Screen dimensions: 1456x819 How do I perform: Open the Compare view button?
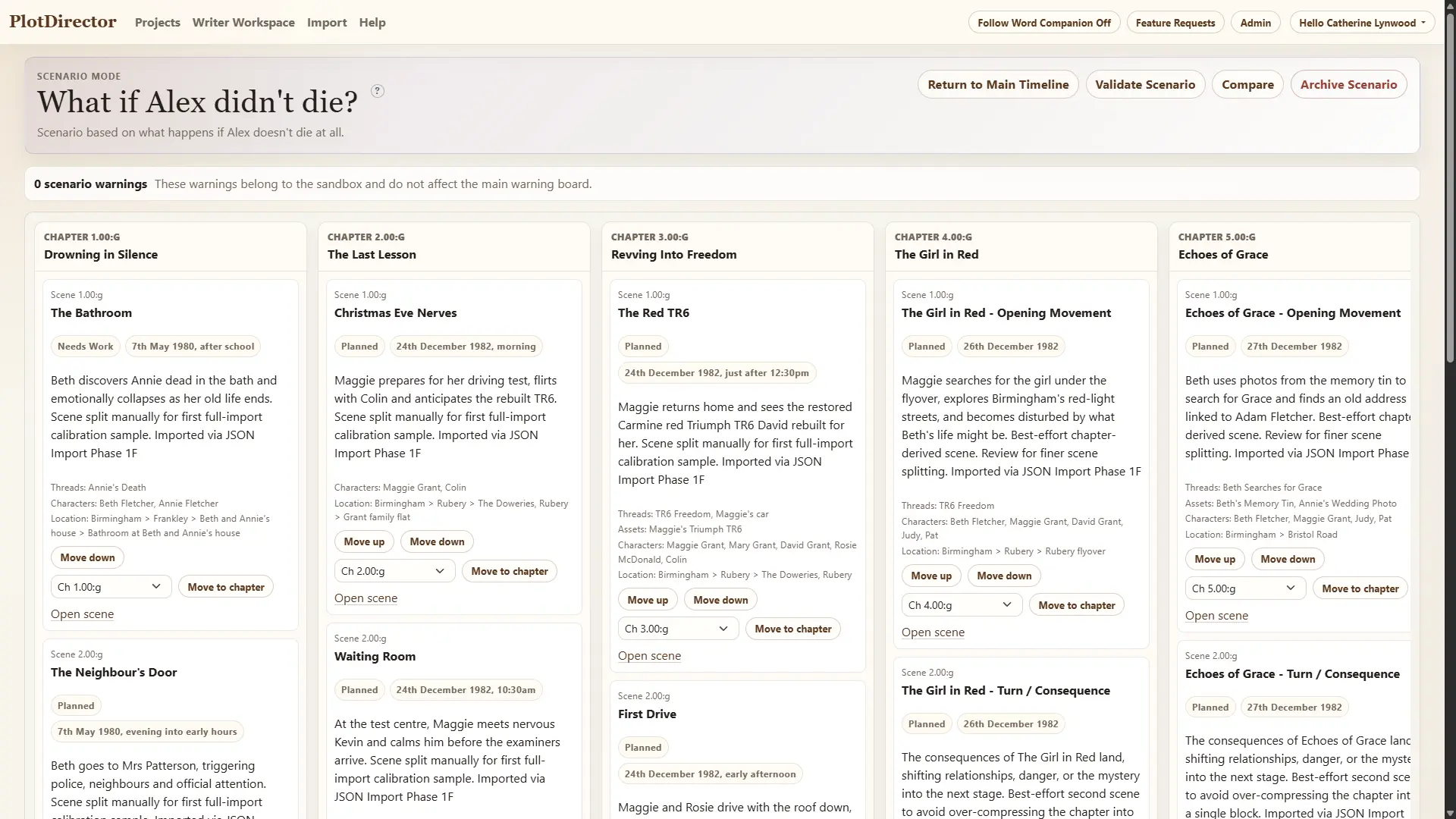[1247, 85]
